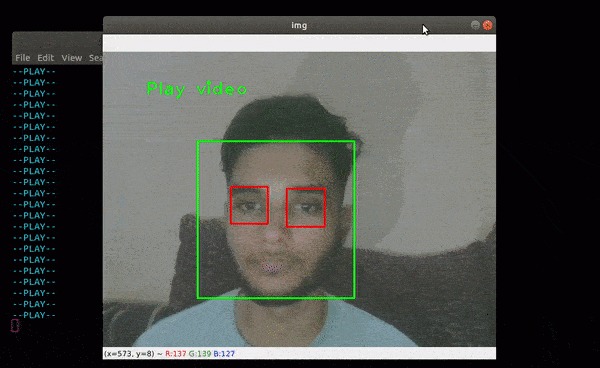600x368 pixels.
Task: Open the File menu in terminal window
Action: click(23, 58)
